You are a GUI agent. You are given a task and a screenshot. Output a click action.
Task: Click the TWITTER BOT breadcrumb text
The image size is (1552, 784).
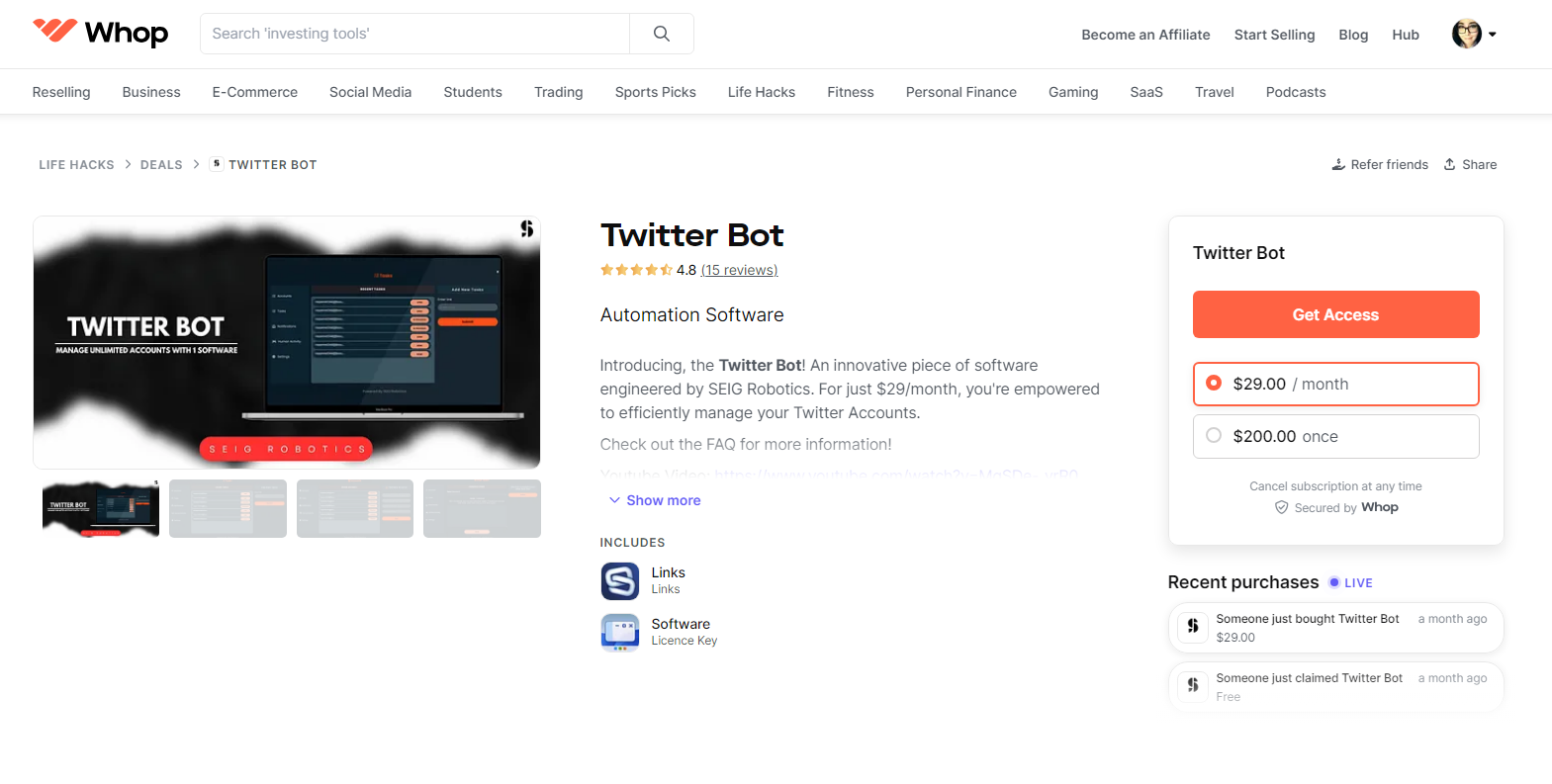[x=273, y=165]
